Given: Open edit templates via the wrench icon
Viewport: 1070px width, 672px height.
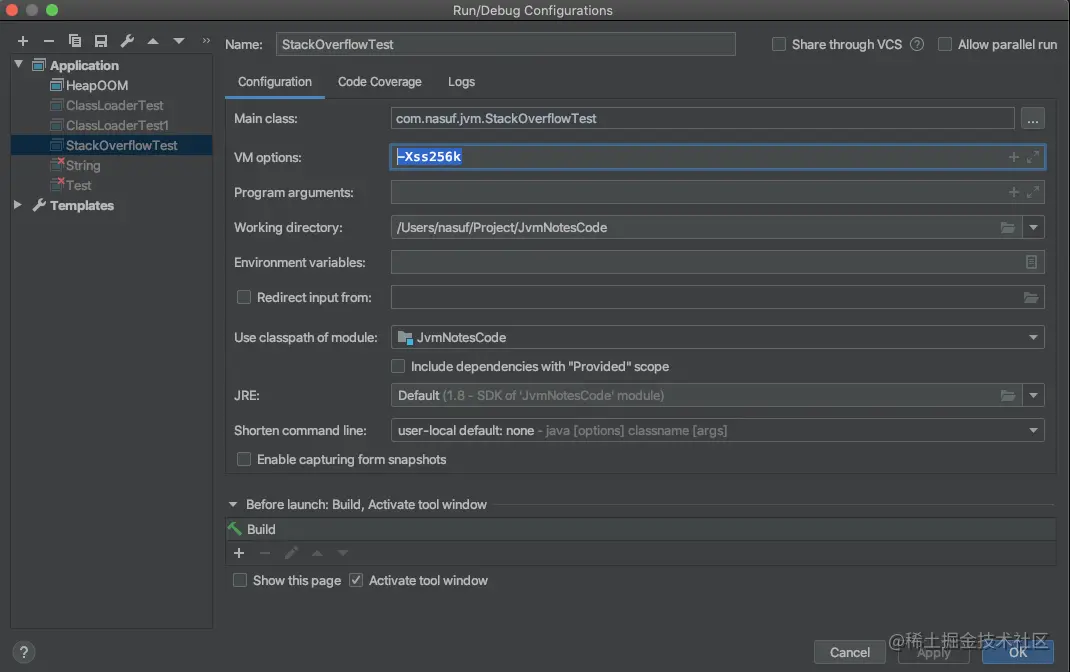Looking at the screenshot, I should (127, 41).
